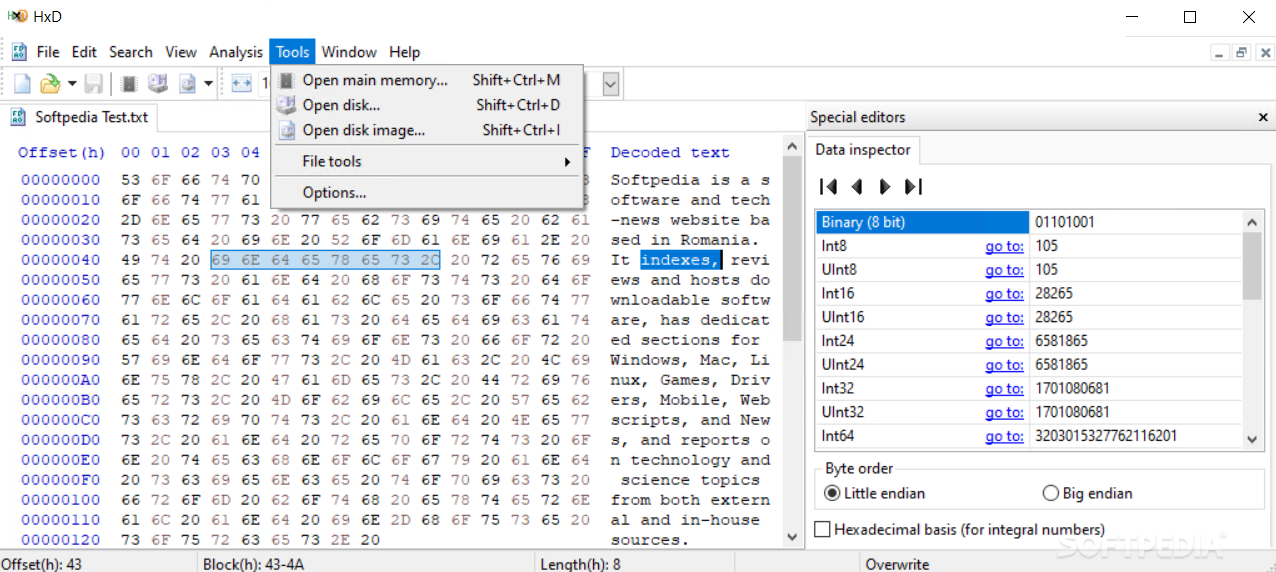Switch to the Data inspector tab

[x=863, y=150]
